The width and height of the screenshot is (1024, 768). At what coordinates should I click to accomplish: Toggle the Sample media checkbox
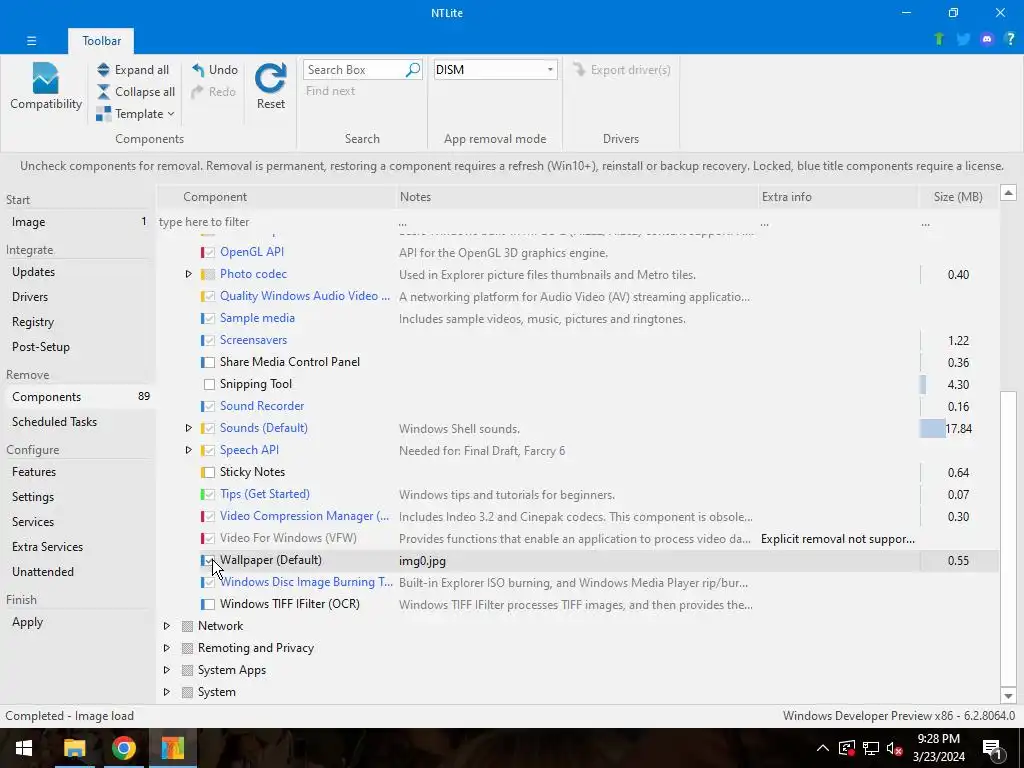(x=209, y=319)
